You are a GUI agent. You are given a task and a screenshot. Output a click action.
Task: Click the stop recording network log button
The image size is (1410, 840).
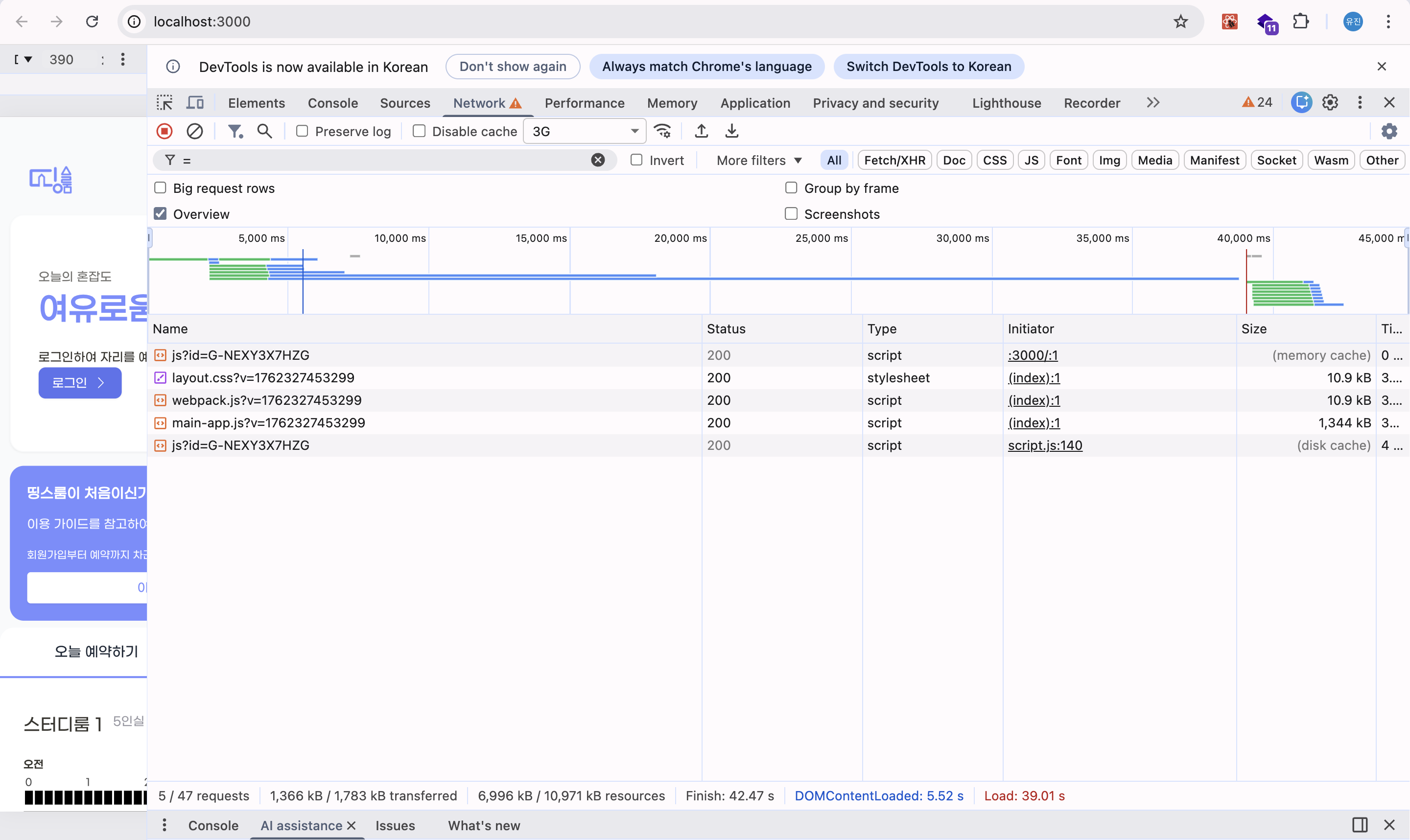[x=164, y=131]
